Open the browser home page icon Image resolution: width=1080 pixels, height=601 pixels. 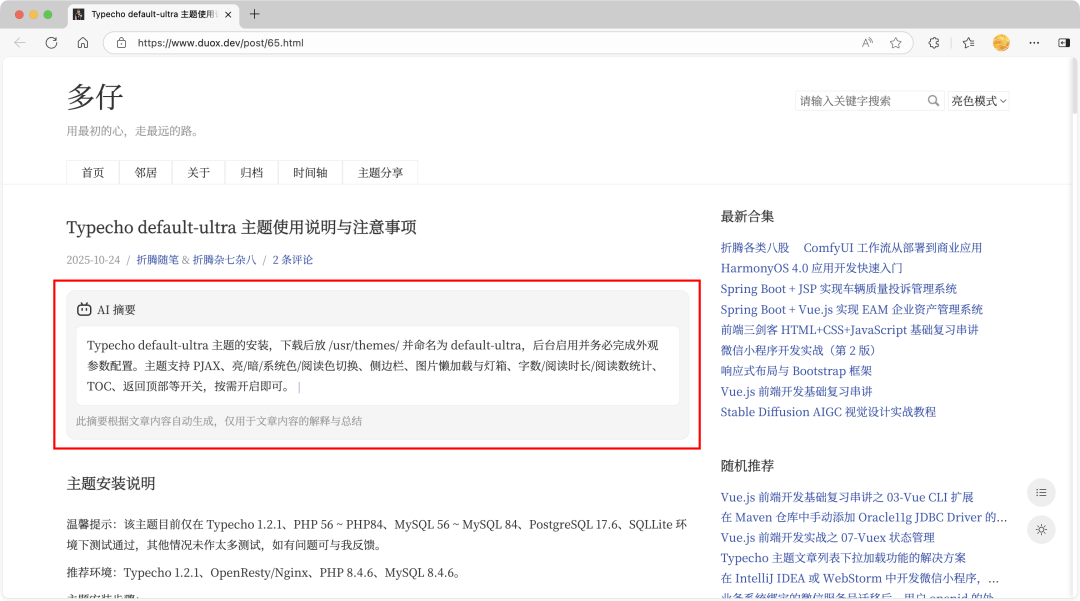(x=83, y=43)
